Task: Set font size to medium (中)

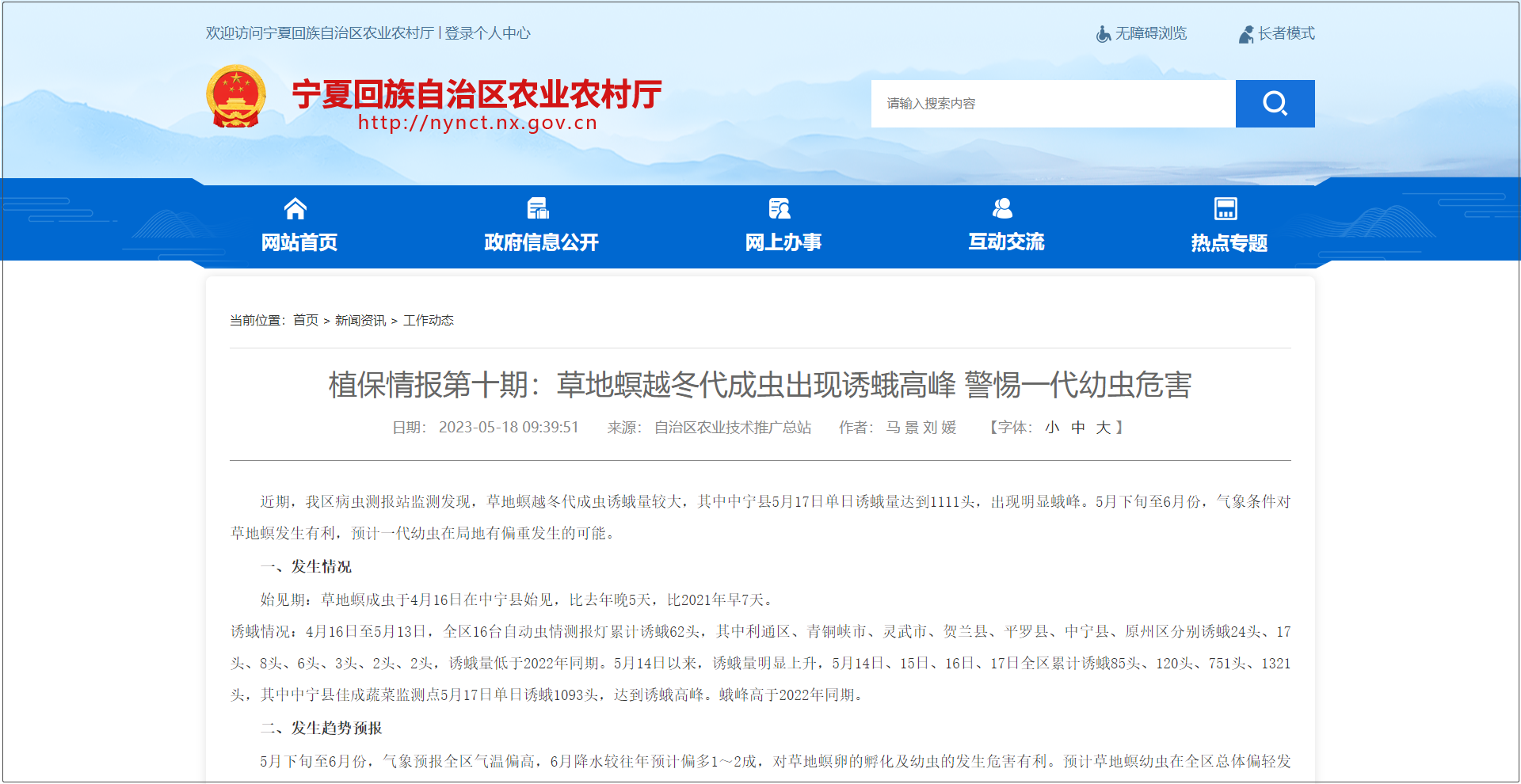Action: pos(1078,428)
